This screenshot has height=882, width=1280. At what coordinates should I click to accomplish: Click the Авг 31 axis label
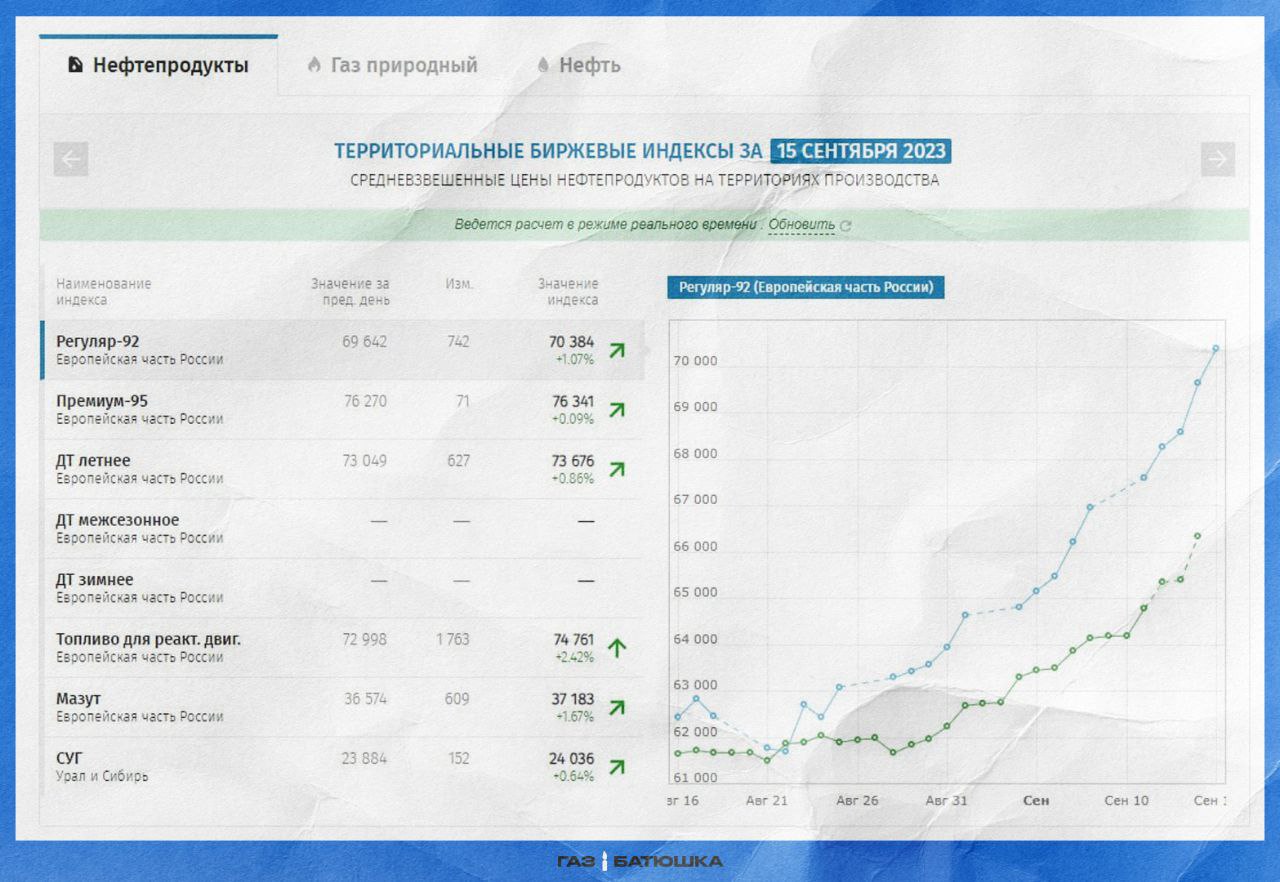pyautogui.click(x=946, y=801)
